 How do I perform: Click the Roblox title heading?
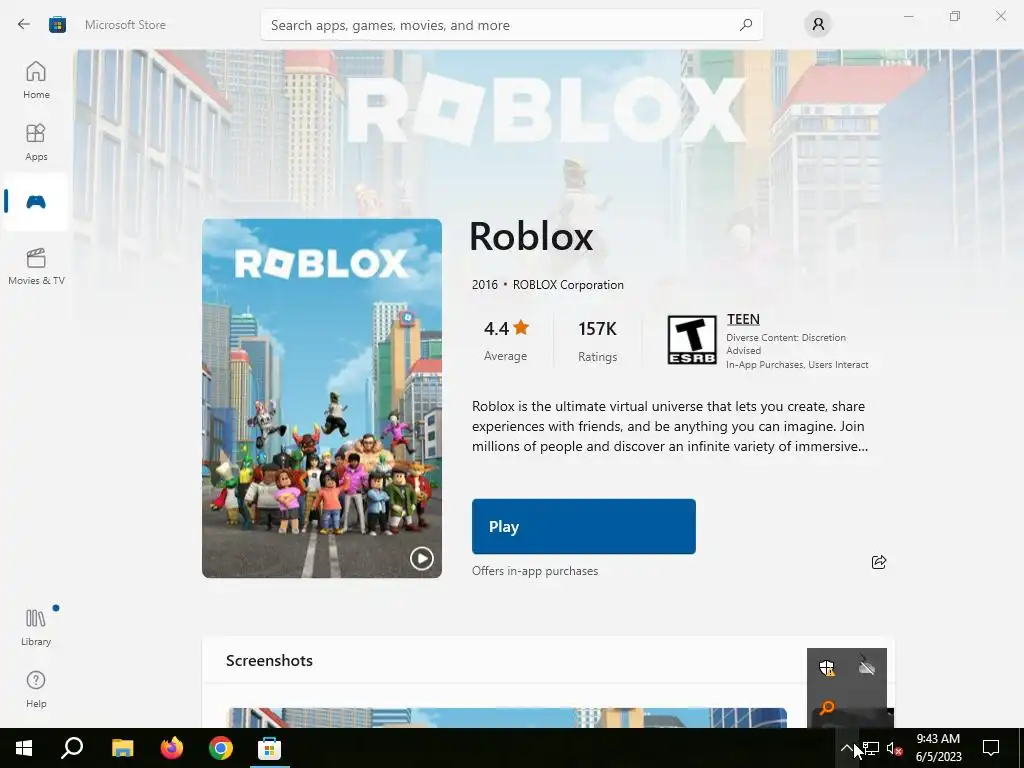pyautogui.click(x=531, y=236)
